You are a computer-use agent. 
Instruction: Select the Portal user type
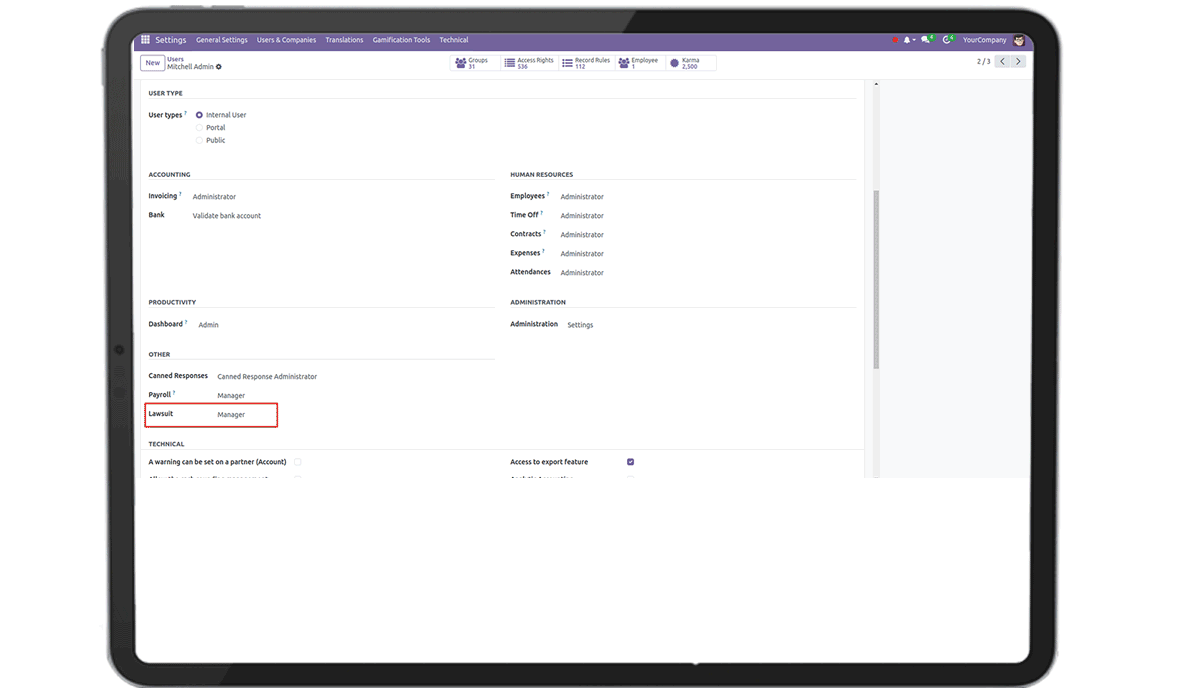coord(200,128)
